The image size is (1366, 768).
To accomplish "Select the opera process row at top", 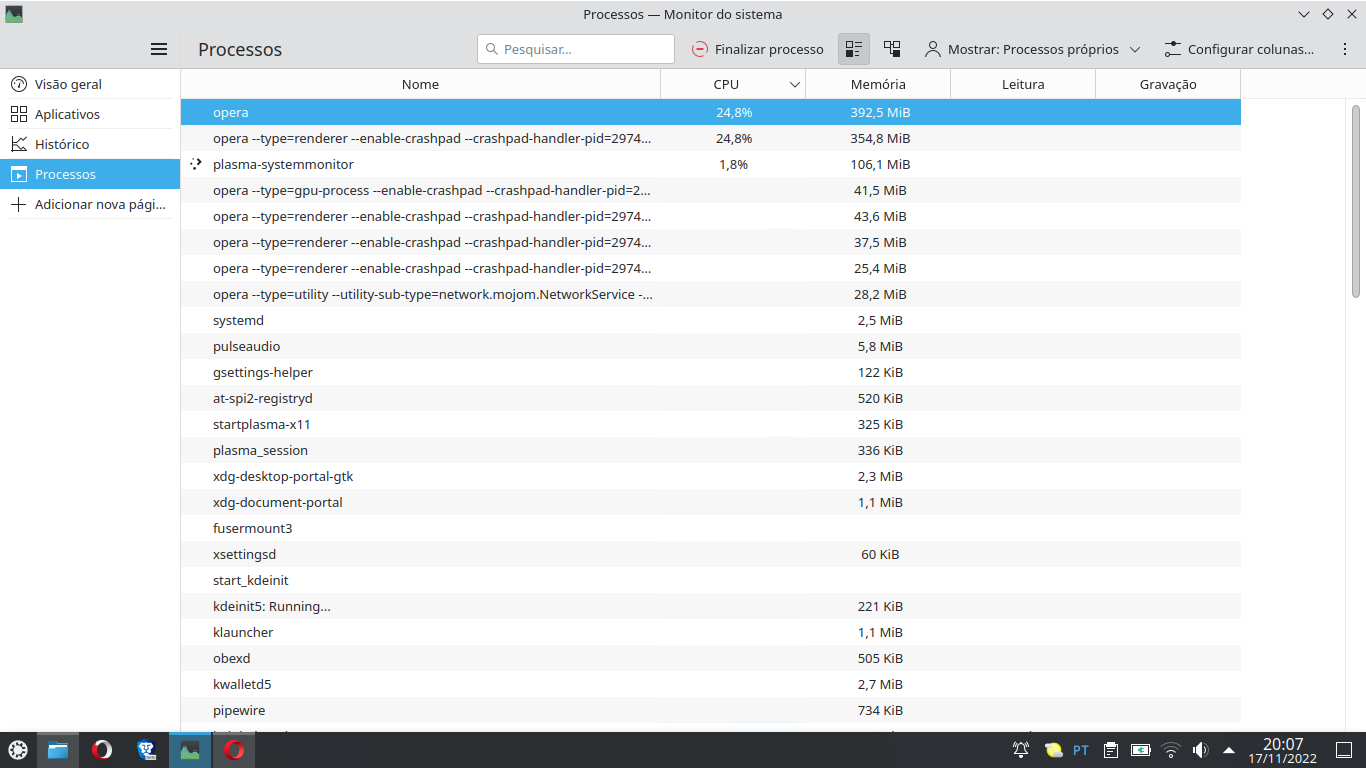I will click(x=711, y=112).
